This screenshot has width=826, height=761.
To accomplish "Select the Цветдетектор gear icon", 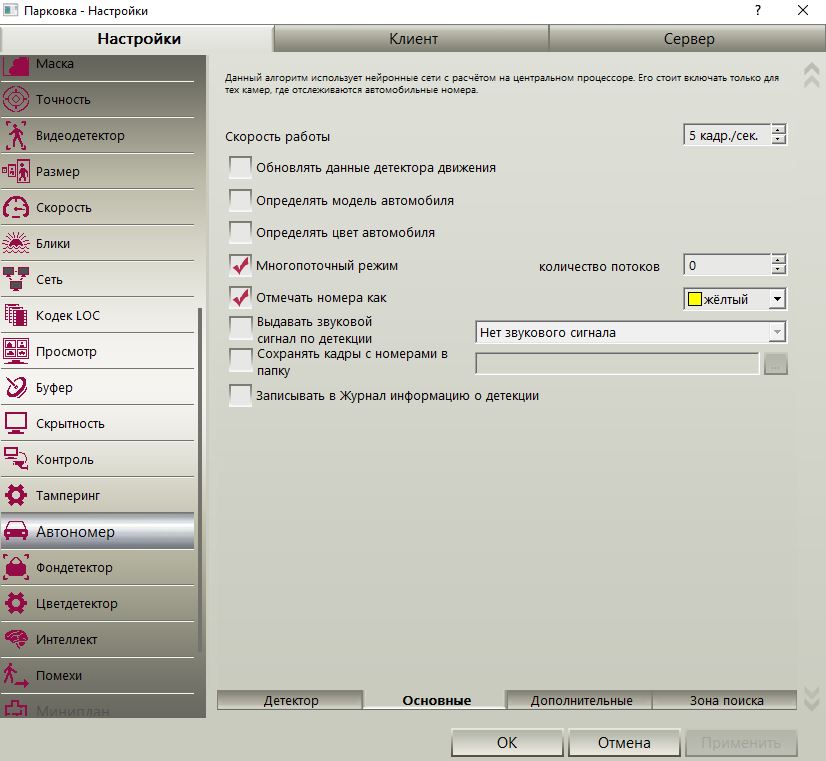I will (x=16, y=603).
